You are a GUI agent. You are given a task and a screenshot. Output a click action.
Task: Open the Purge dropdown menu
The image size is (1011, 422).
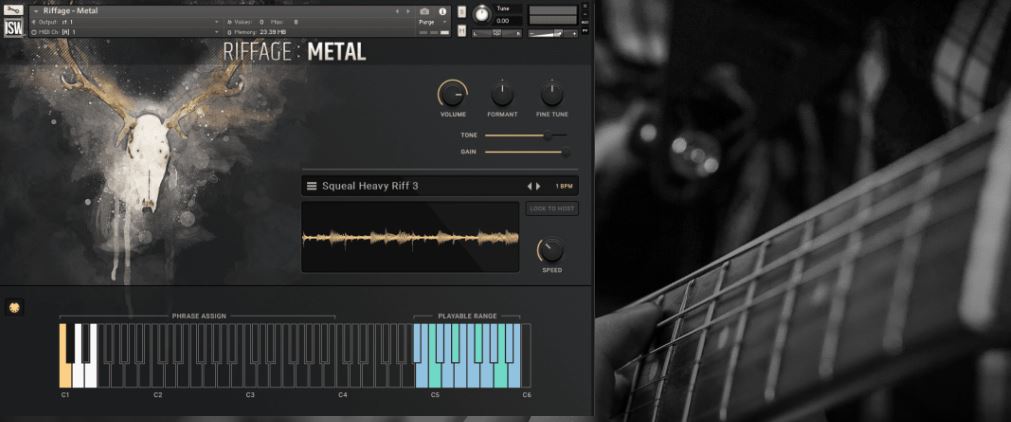[432, 22]
